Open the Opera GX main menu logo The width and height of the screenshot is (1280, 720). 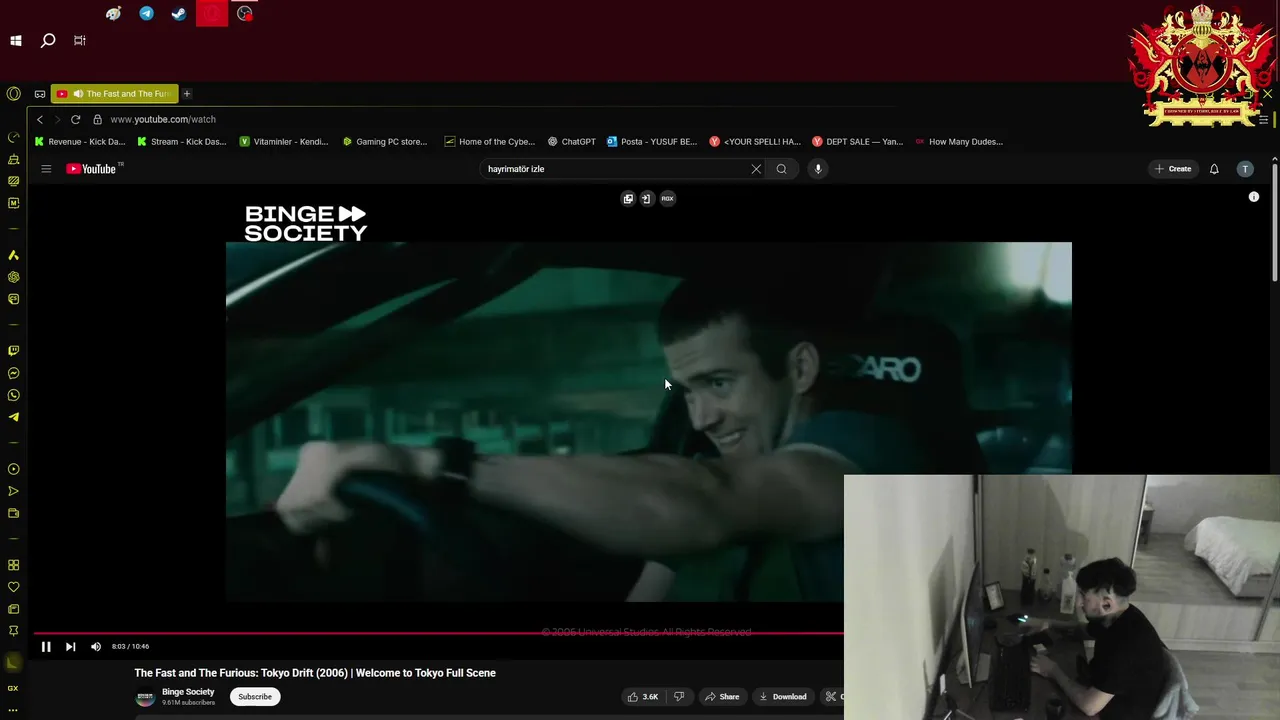point(13,93)
